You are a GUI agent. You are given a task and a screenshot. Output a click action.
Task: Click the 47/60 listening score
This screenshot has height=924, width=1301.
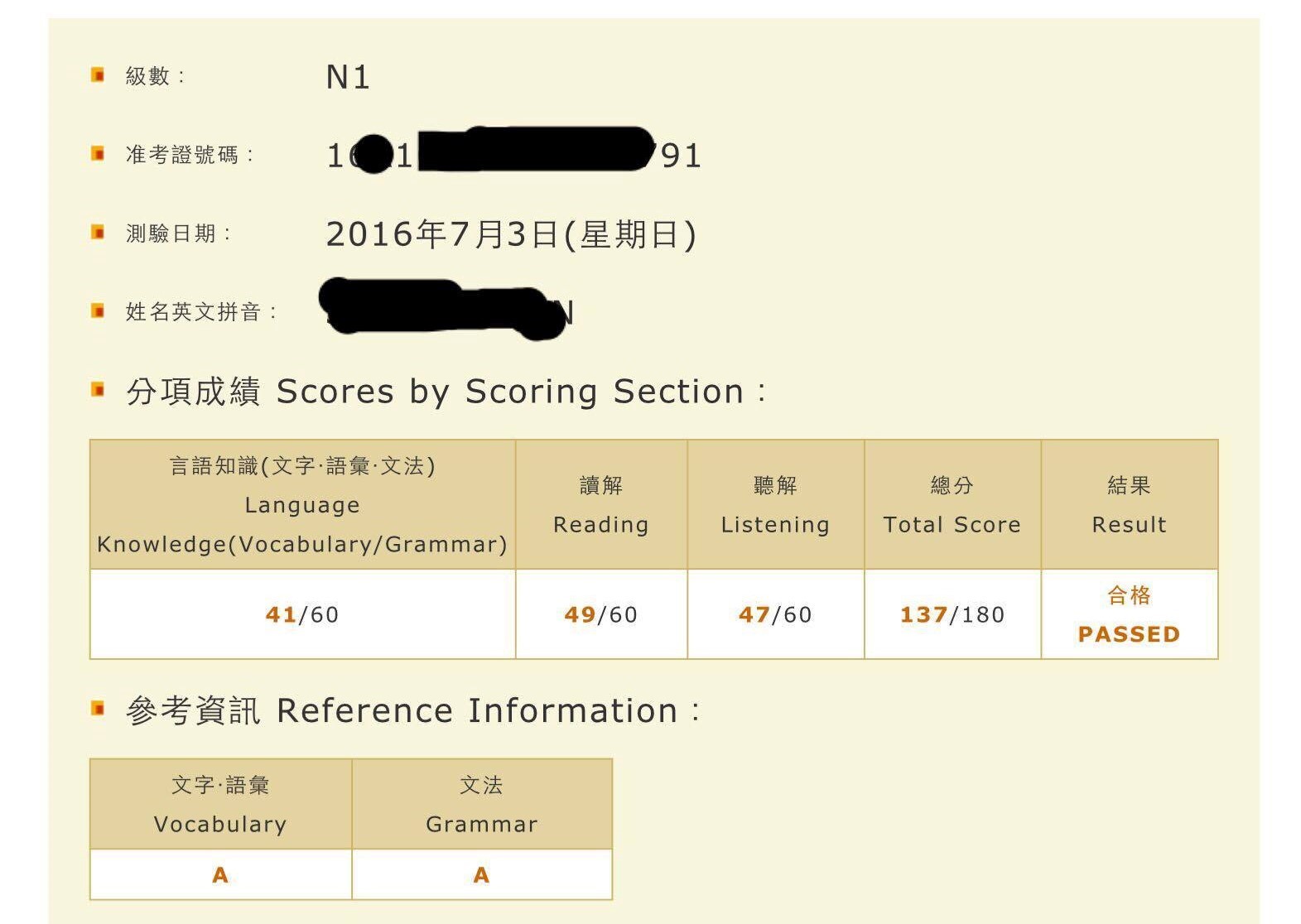pyautogui.click(x=775, y=614)
